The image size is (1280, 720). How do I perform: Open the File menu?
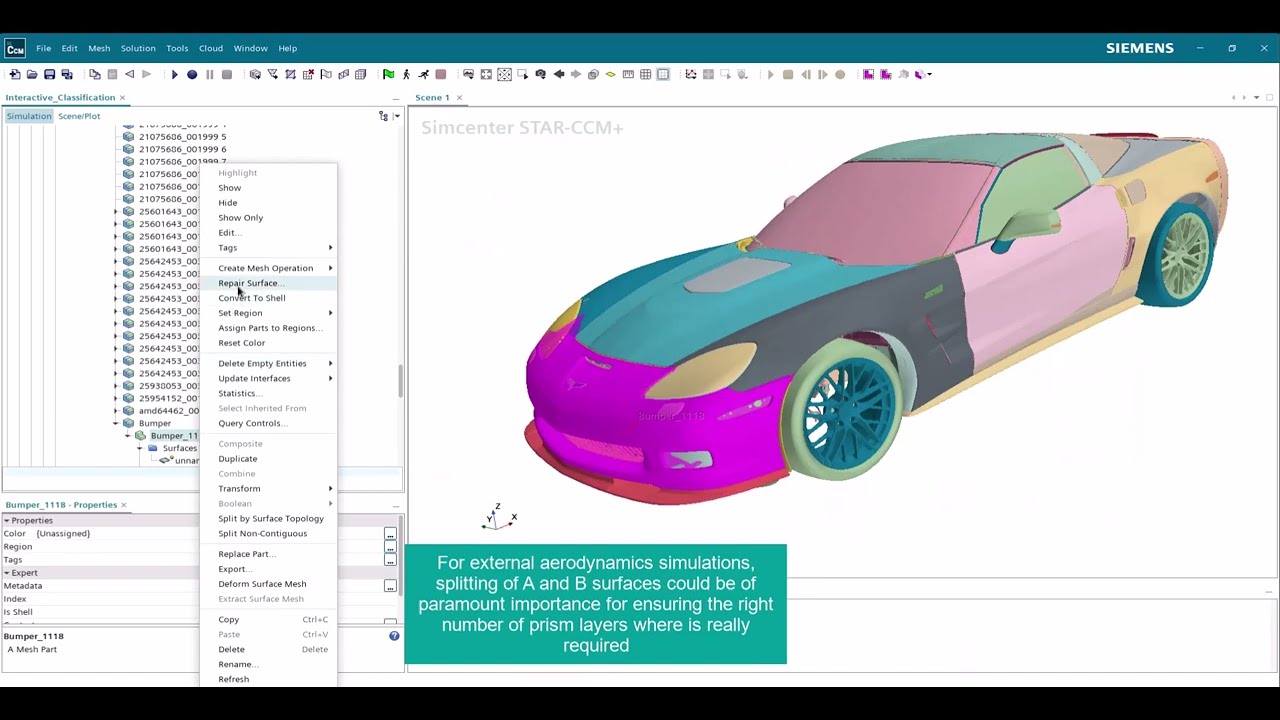pyautogui.click(x=44, y=48)
